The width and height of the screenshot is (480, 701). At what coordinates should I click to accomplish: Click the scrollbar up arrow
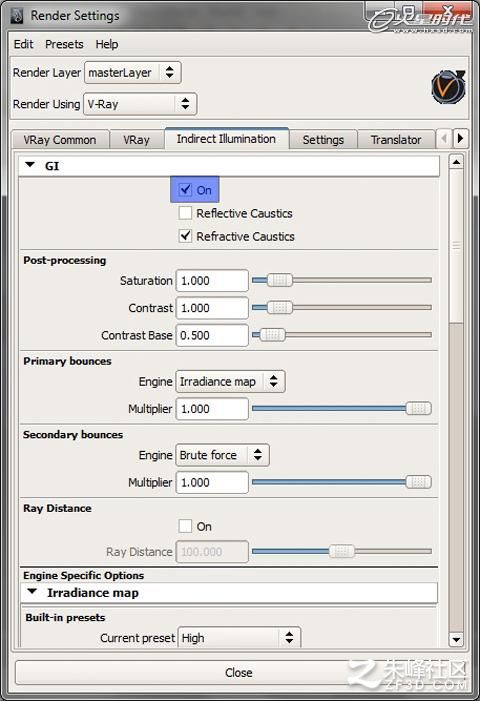(456, 162)
